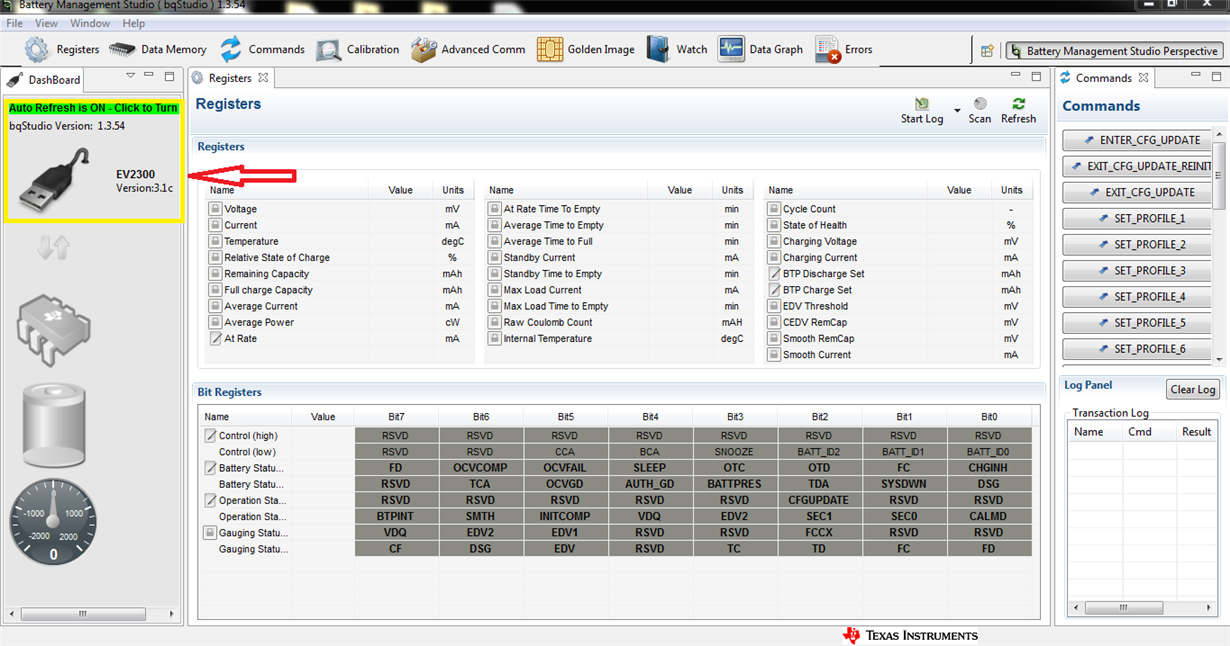Click lock icon beside Cycle Count

774,209
